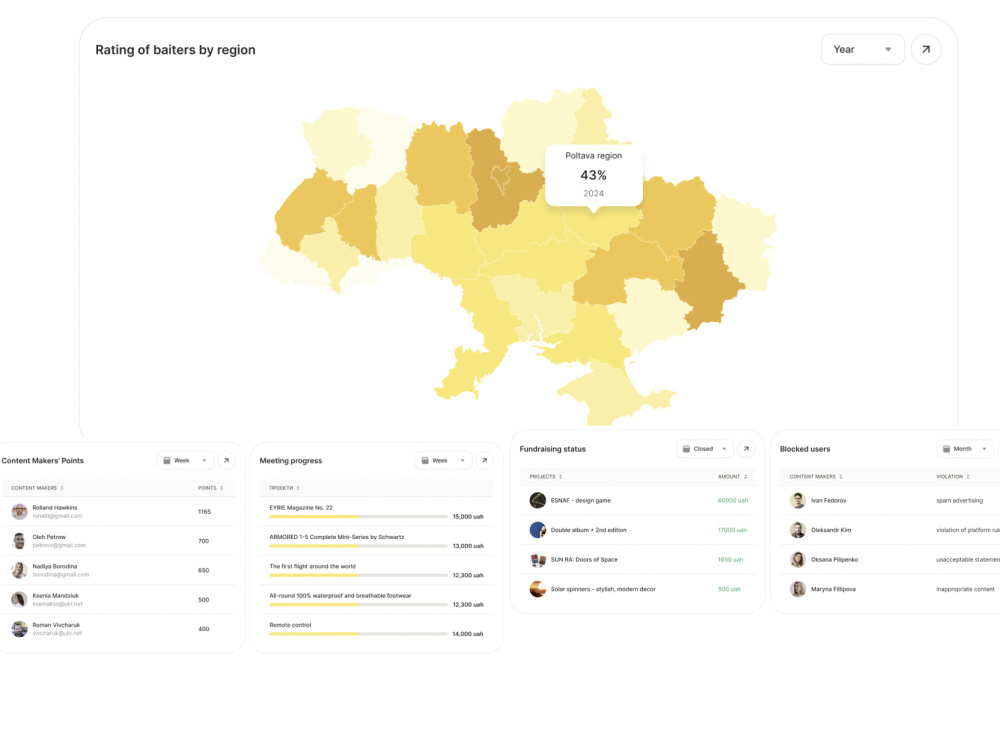The image size is (1000, 750).
Task: Expand the Meeting progress card with arrow
Action: (x=484, y=460)
